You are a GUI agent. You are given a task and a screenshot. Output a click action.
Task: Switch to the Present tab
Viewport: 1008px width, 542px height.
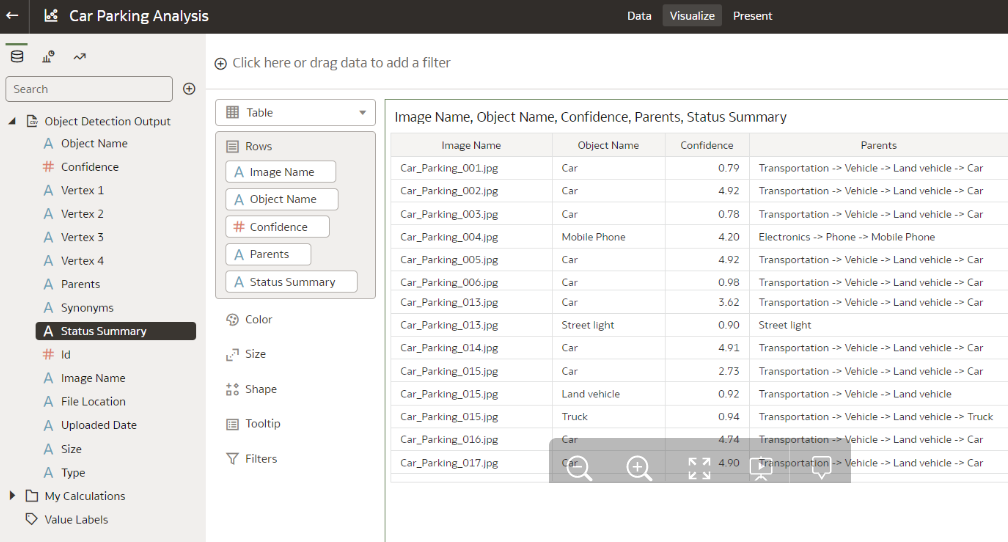point(752,16)
